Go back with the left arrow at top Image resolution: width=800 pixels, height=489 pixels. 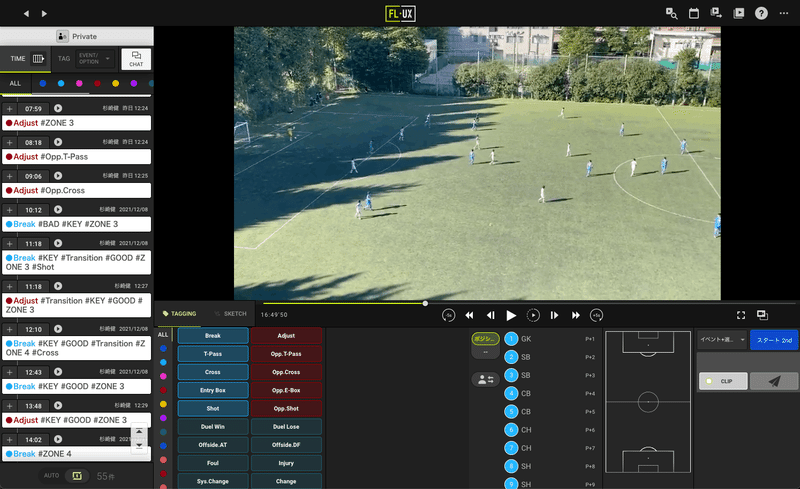click(26, 14)
